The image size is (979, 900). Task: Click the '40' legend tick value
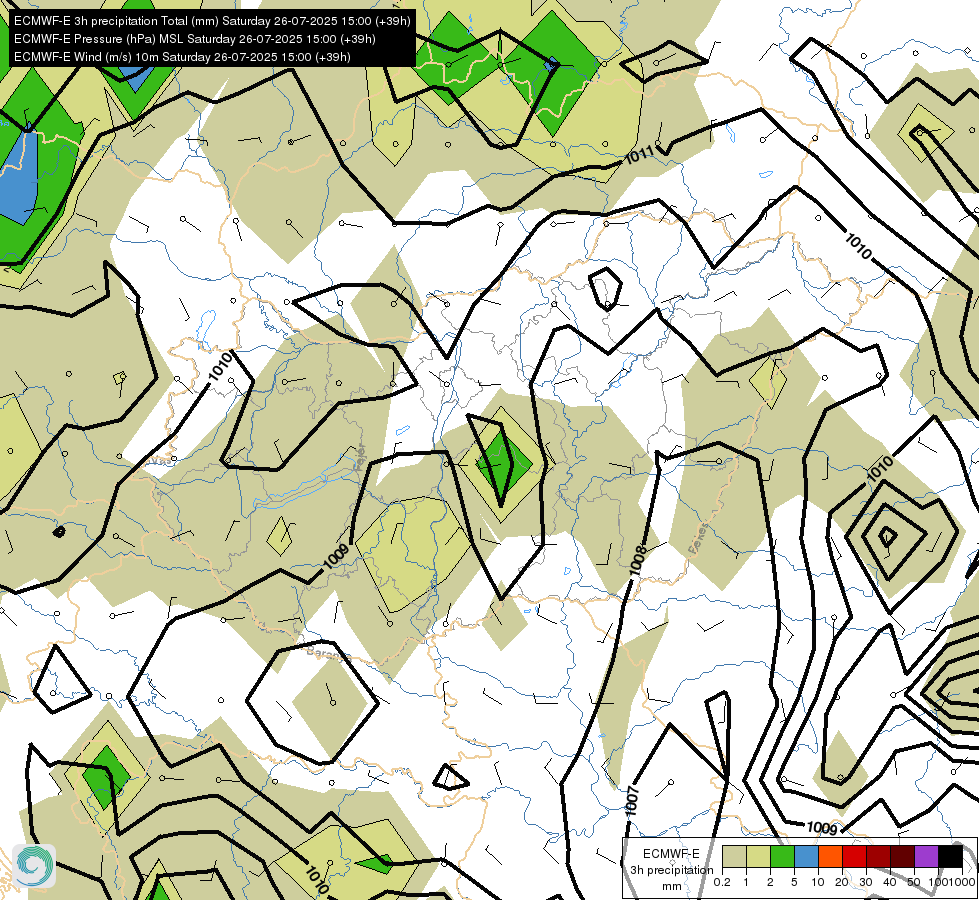(x=890, y=882)
